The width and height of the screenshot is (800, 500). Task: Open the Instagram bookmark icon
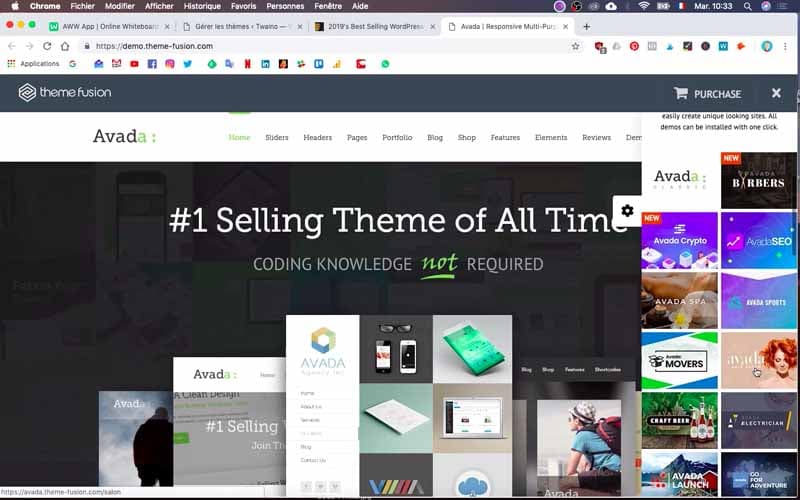coord(169,64)
